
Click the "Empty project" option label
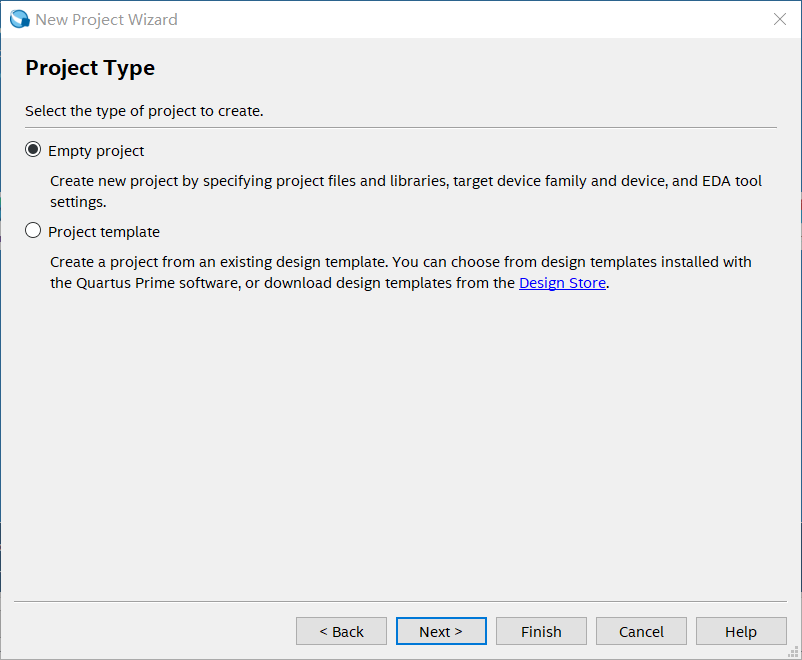point(96,151)
